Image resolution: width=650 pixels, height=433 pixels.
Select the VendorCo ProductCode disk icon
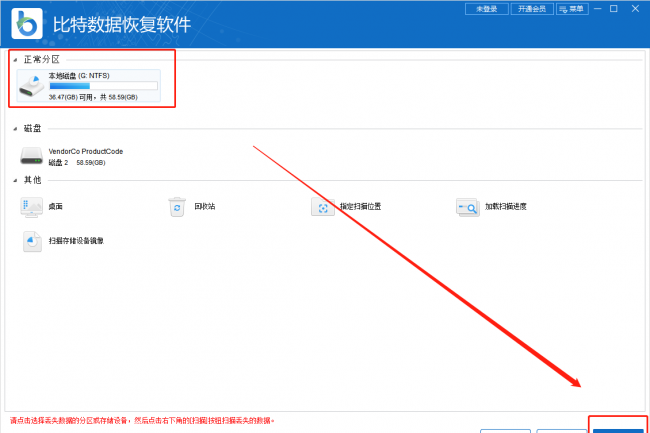pos(32,156)
